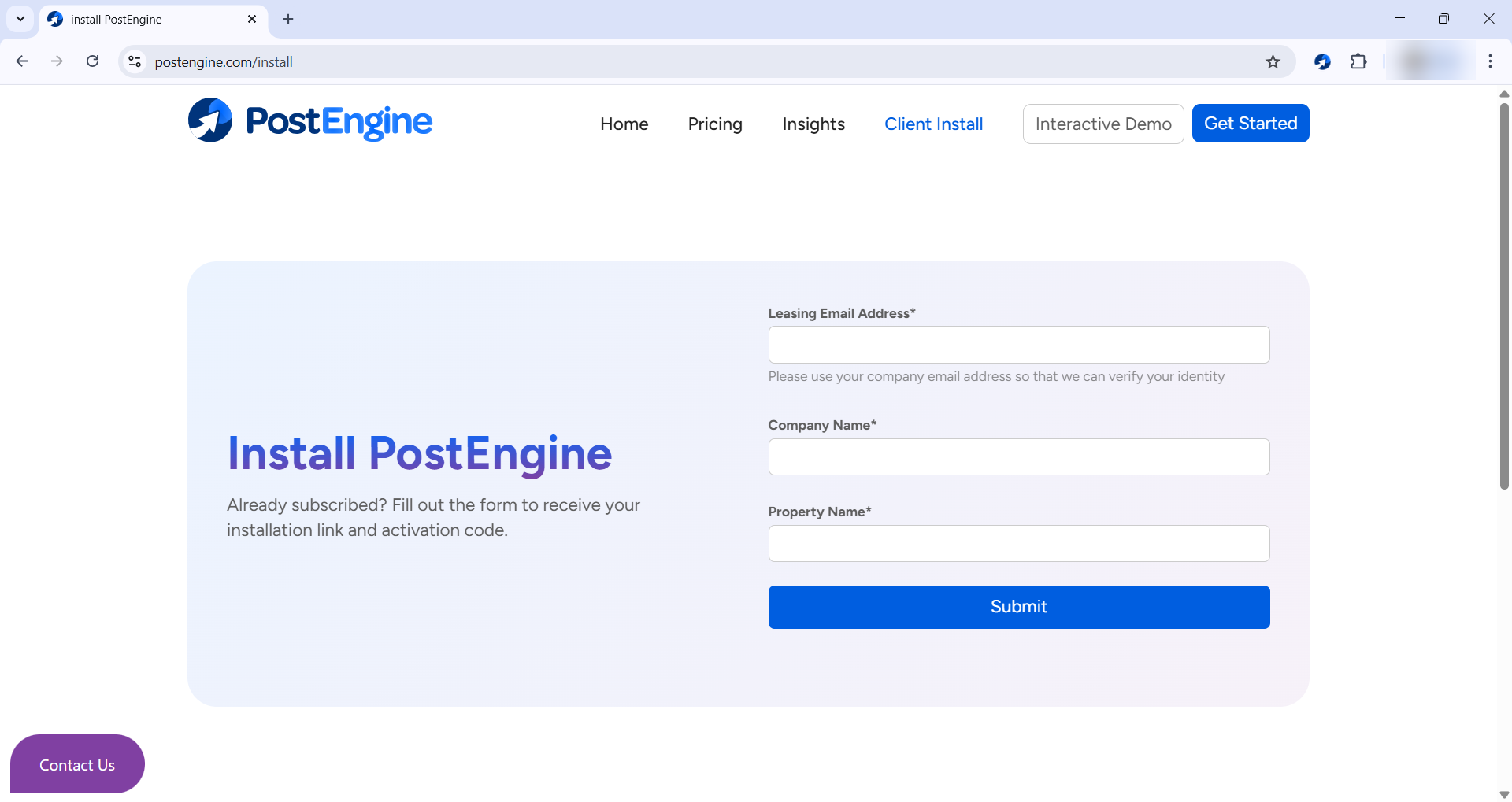Reload the PostEngine install page

pyautogui.click(x=93, y=61)
